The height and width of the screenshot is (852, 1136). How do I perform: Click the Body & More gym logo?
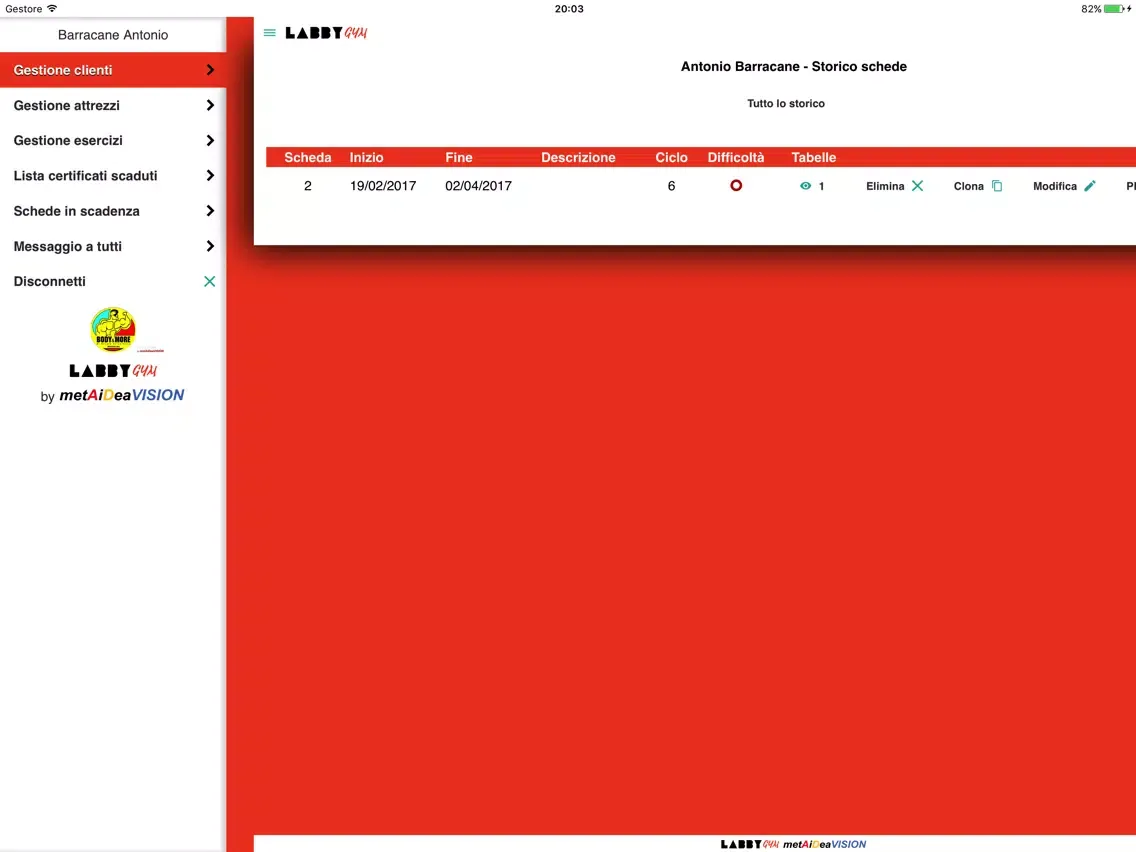point(113,330)
